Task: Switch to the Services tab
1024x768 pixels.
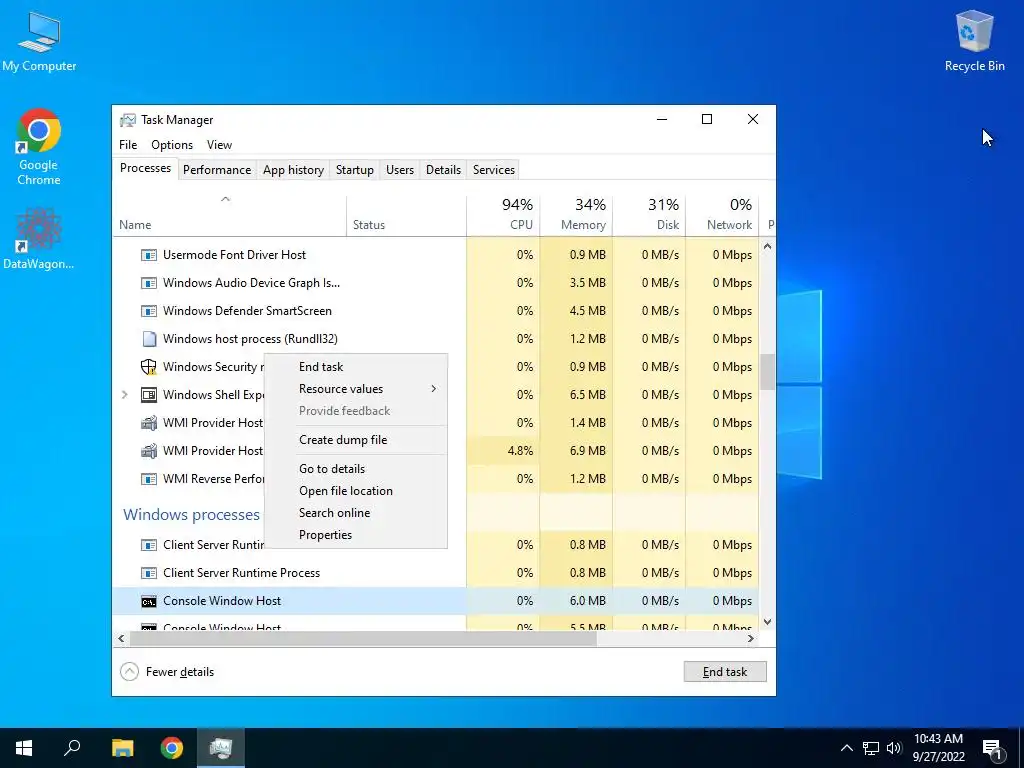Action: point(494,170)
